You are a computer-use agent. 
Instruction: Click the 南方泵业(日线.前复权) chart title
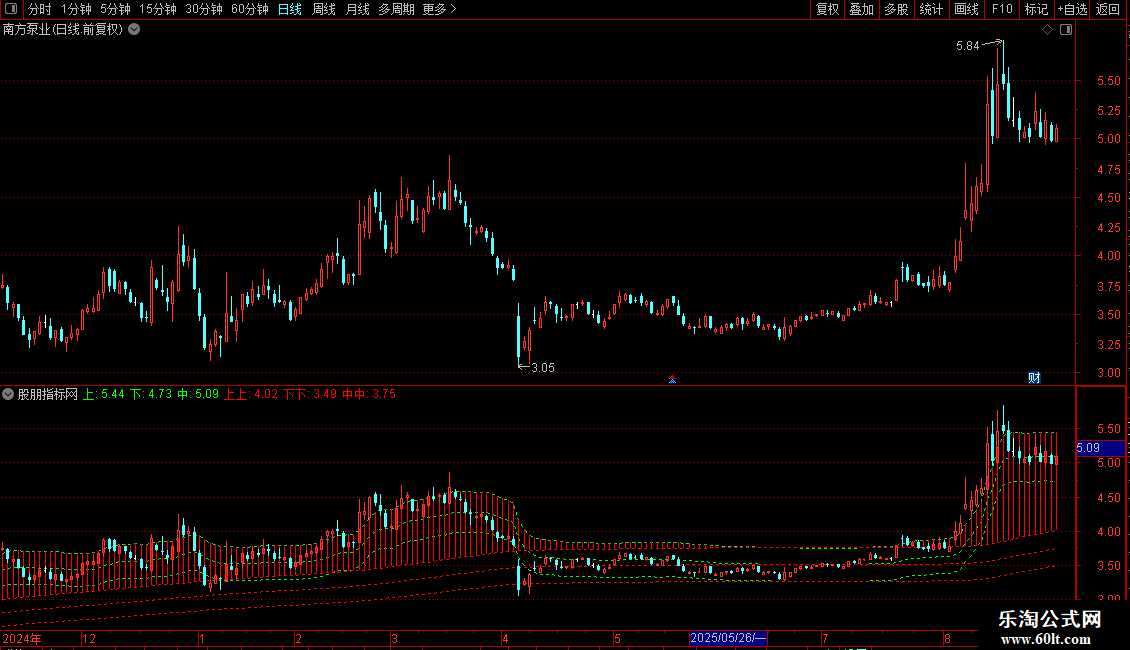point(63,30)
